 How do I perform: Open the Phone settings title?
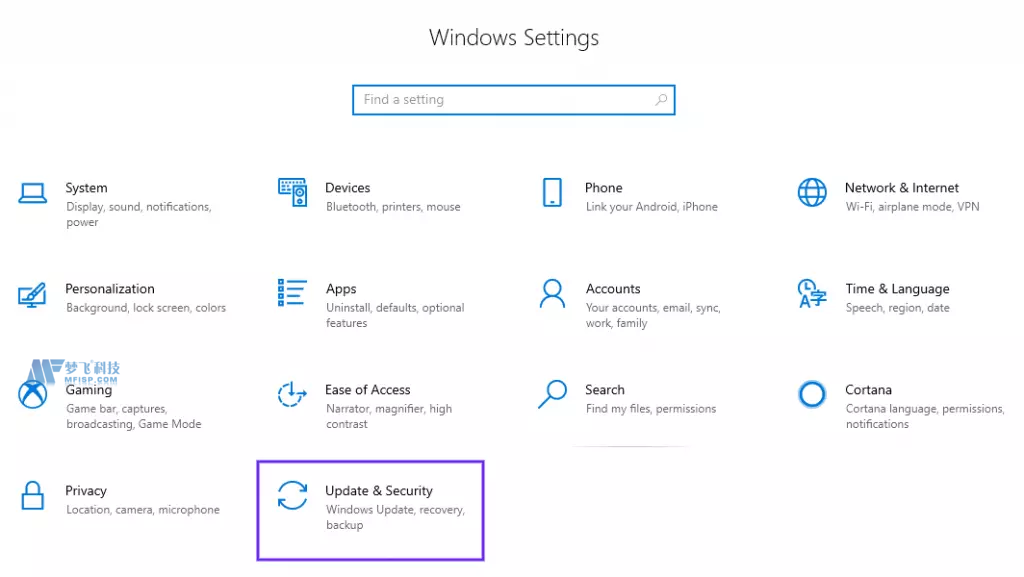[x=603, y=188]
